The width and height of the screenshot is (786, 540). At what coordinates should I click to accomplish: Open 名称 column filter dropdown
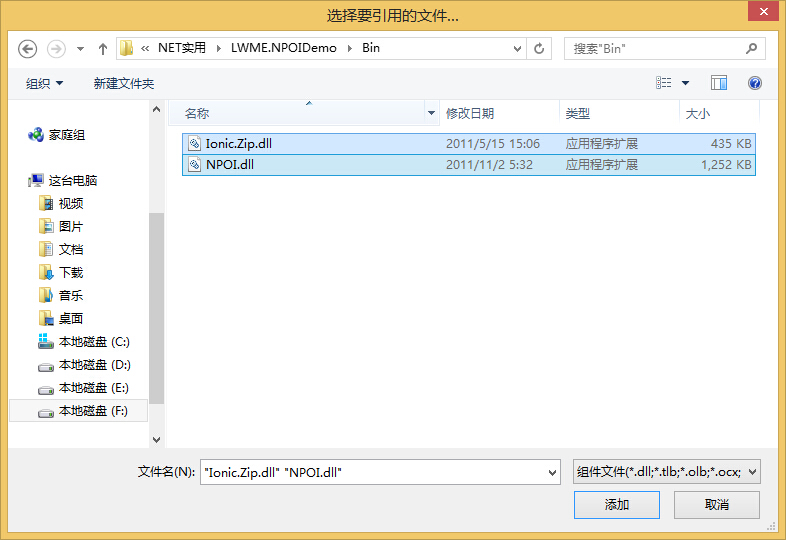[431, 113]
